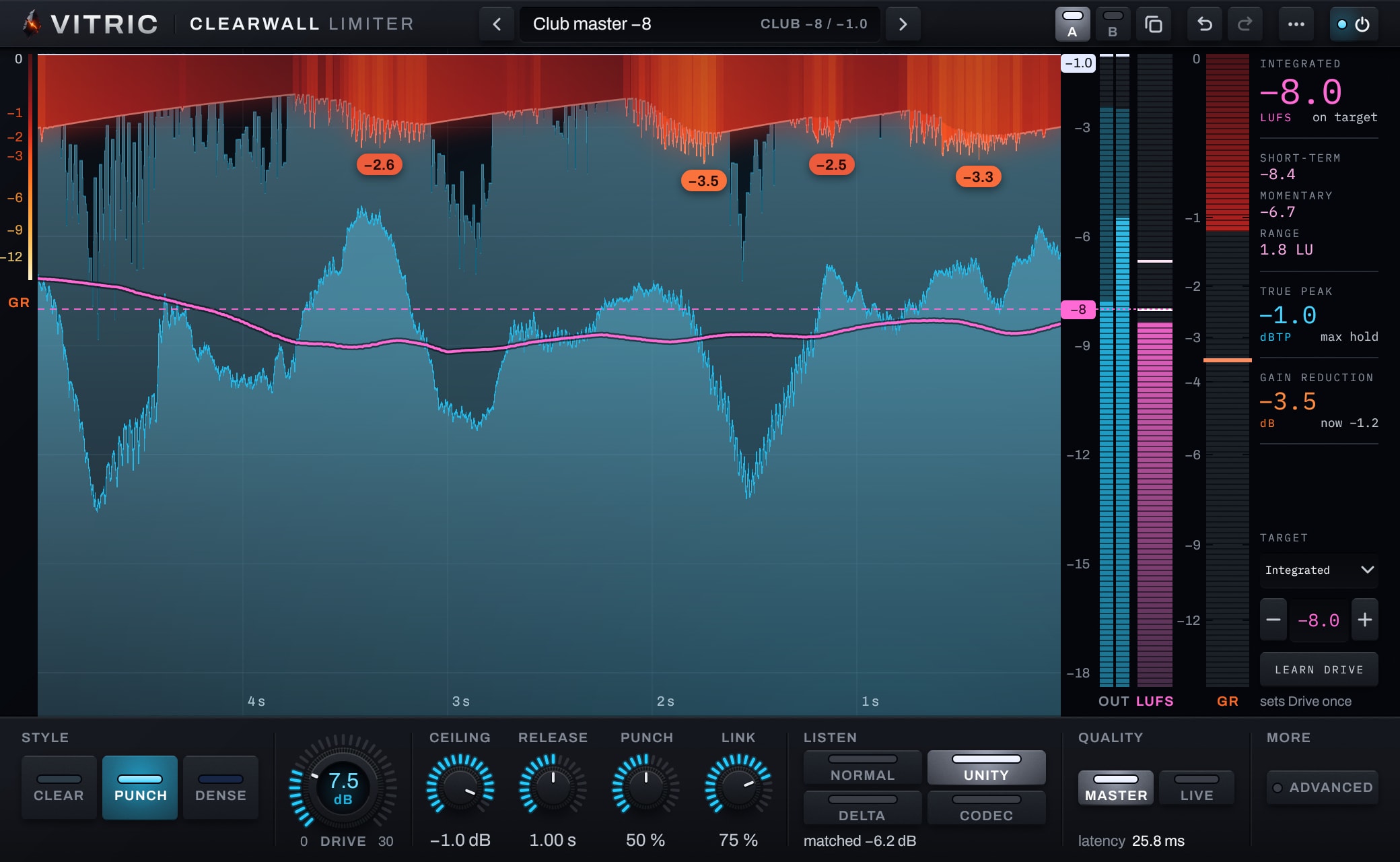Select Live quality mode
Screen dimensions: 1400x862
tap(1197, 787)
